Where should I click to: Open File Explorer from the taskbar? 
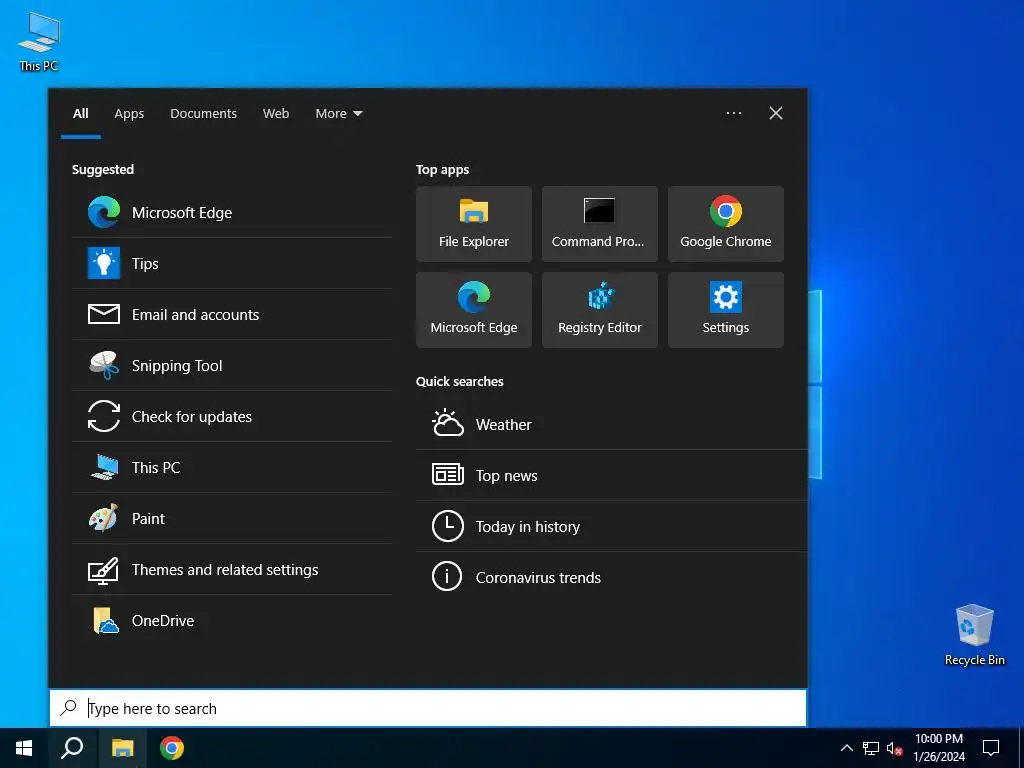pos(122,748)
